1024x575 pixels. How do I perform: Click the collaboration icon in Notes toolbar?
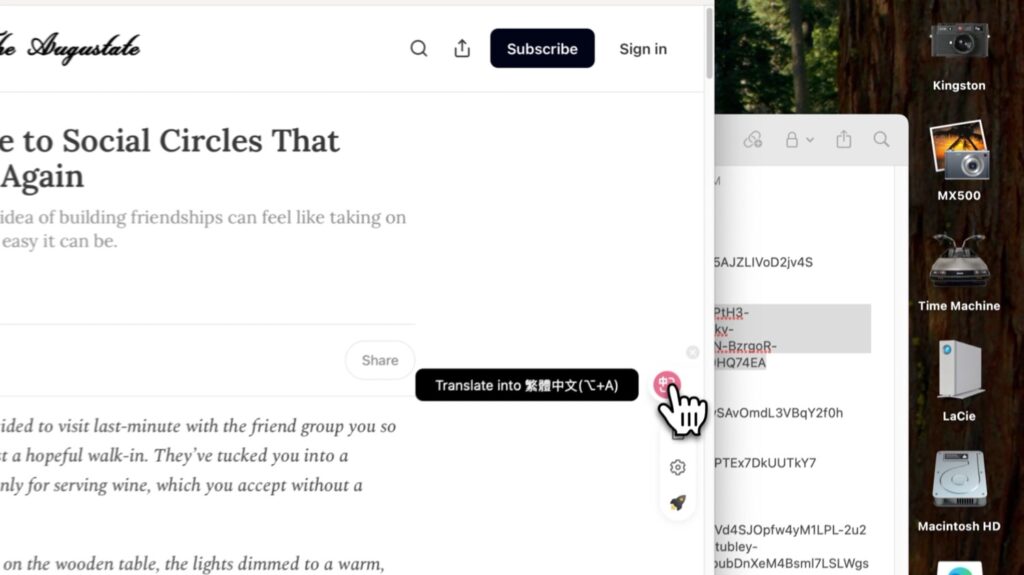pyautogui.click(x=752, y=139)
